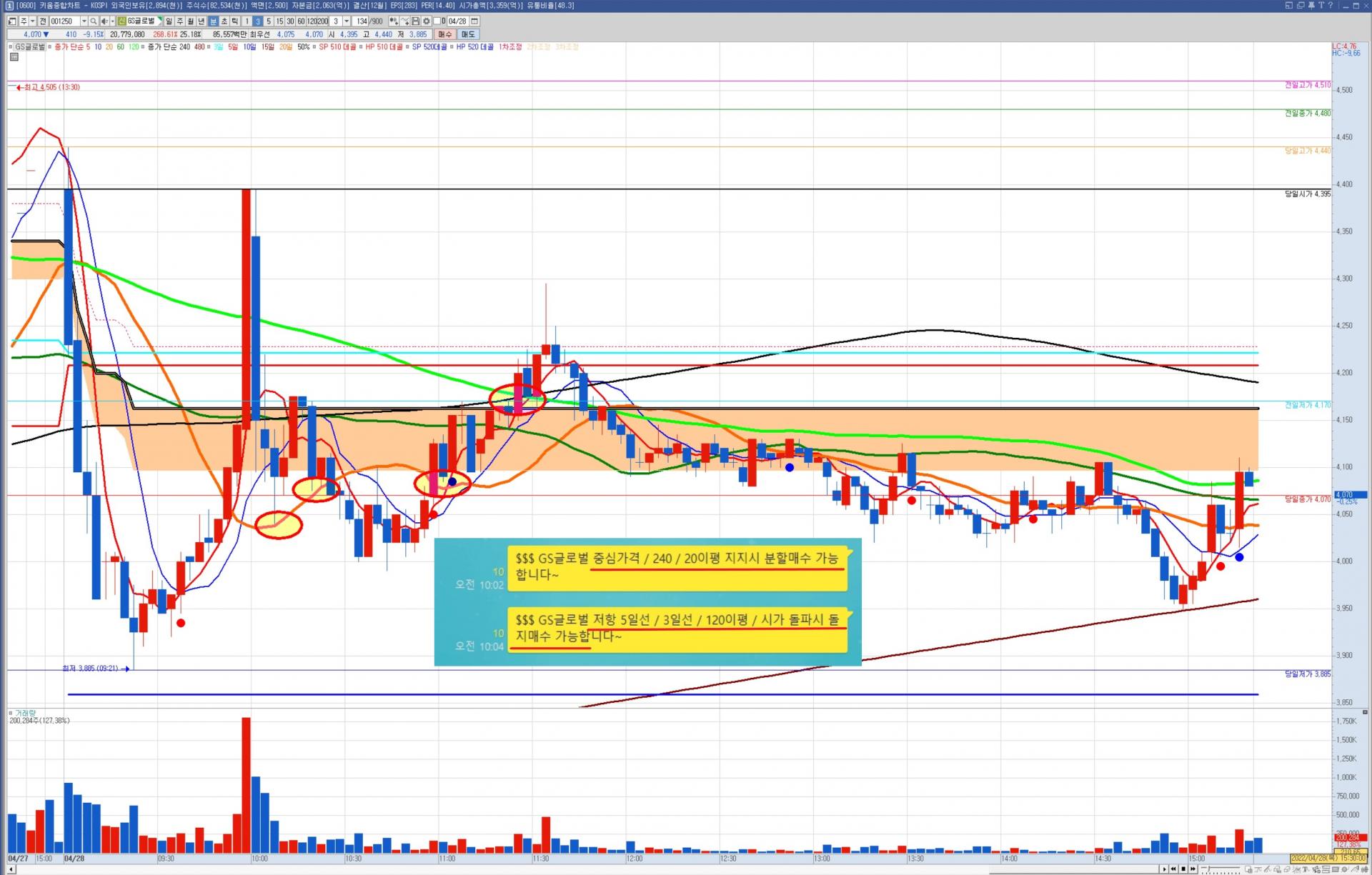Toggle the D checkbox beside date
This screenshot has height=875, width=1372.
[x=437, y=21]
